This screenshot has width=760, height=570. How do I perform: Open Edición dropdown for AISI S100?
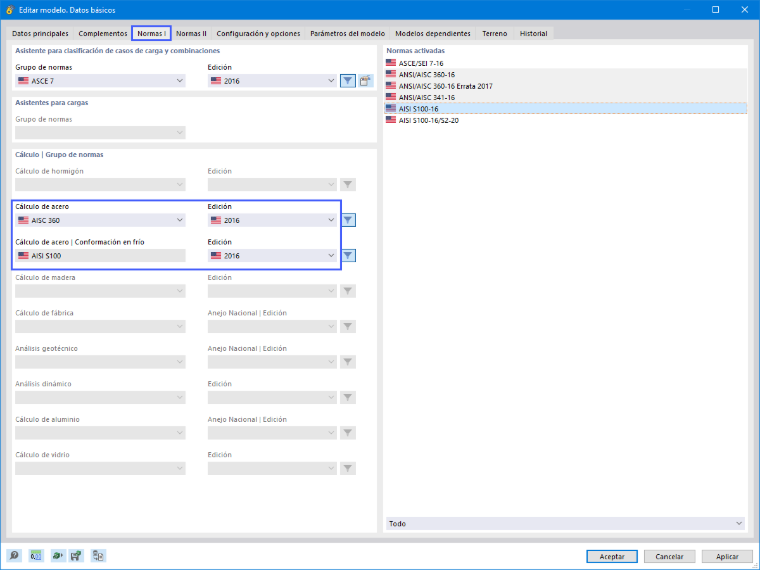pyautogui.click(x=272, y=255)
